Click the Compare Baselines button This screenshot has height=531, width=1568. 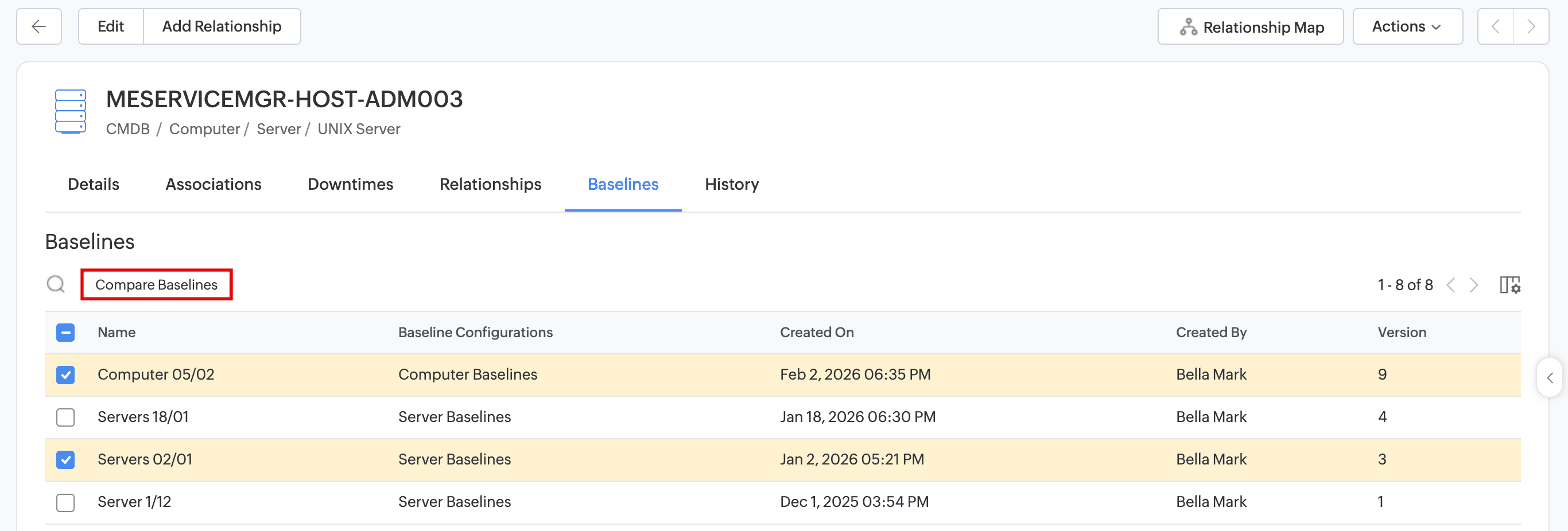(157, 284)
